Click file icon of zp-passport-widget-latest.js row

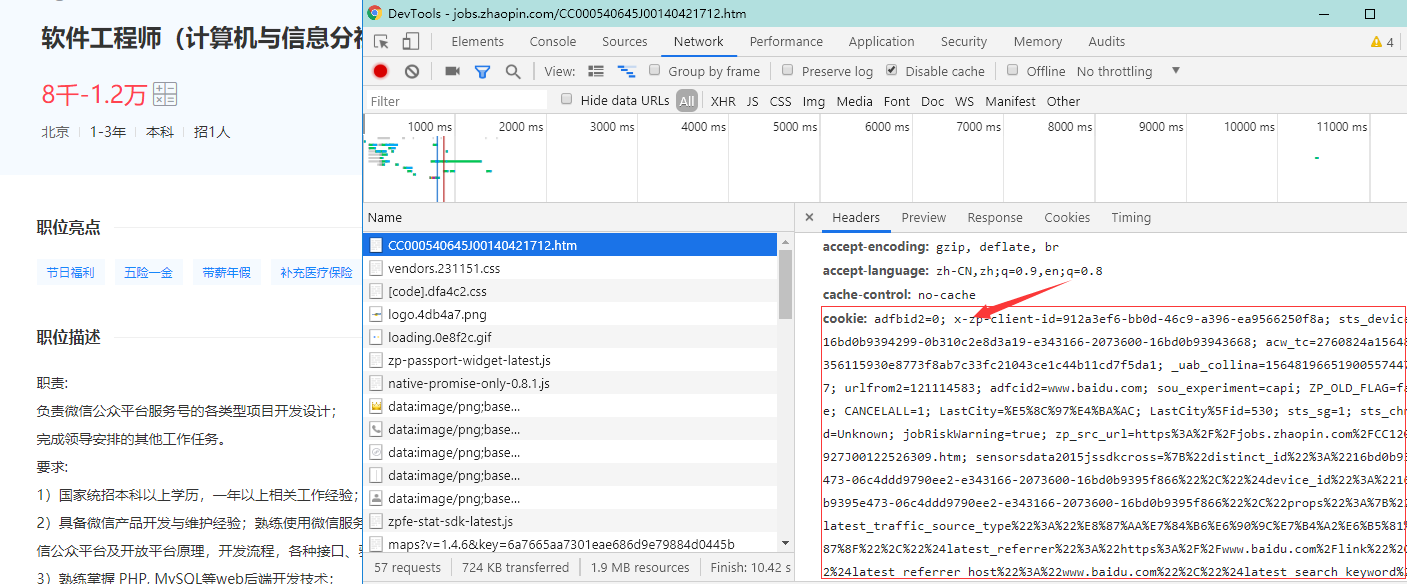376,360
